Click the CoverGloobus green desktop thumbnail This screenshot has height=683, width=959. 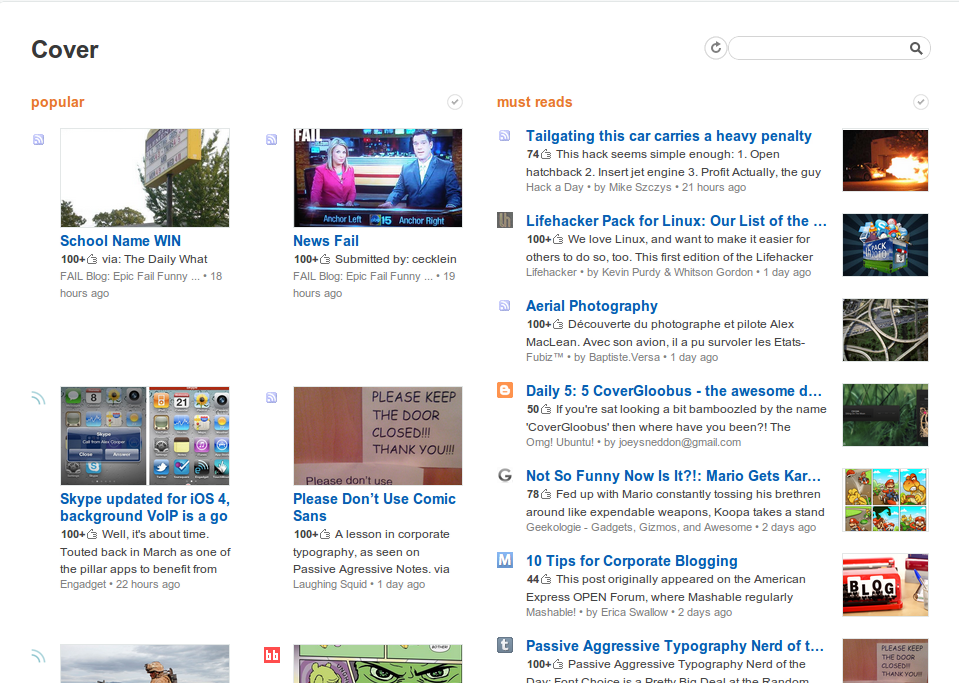(885, 415)
